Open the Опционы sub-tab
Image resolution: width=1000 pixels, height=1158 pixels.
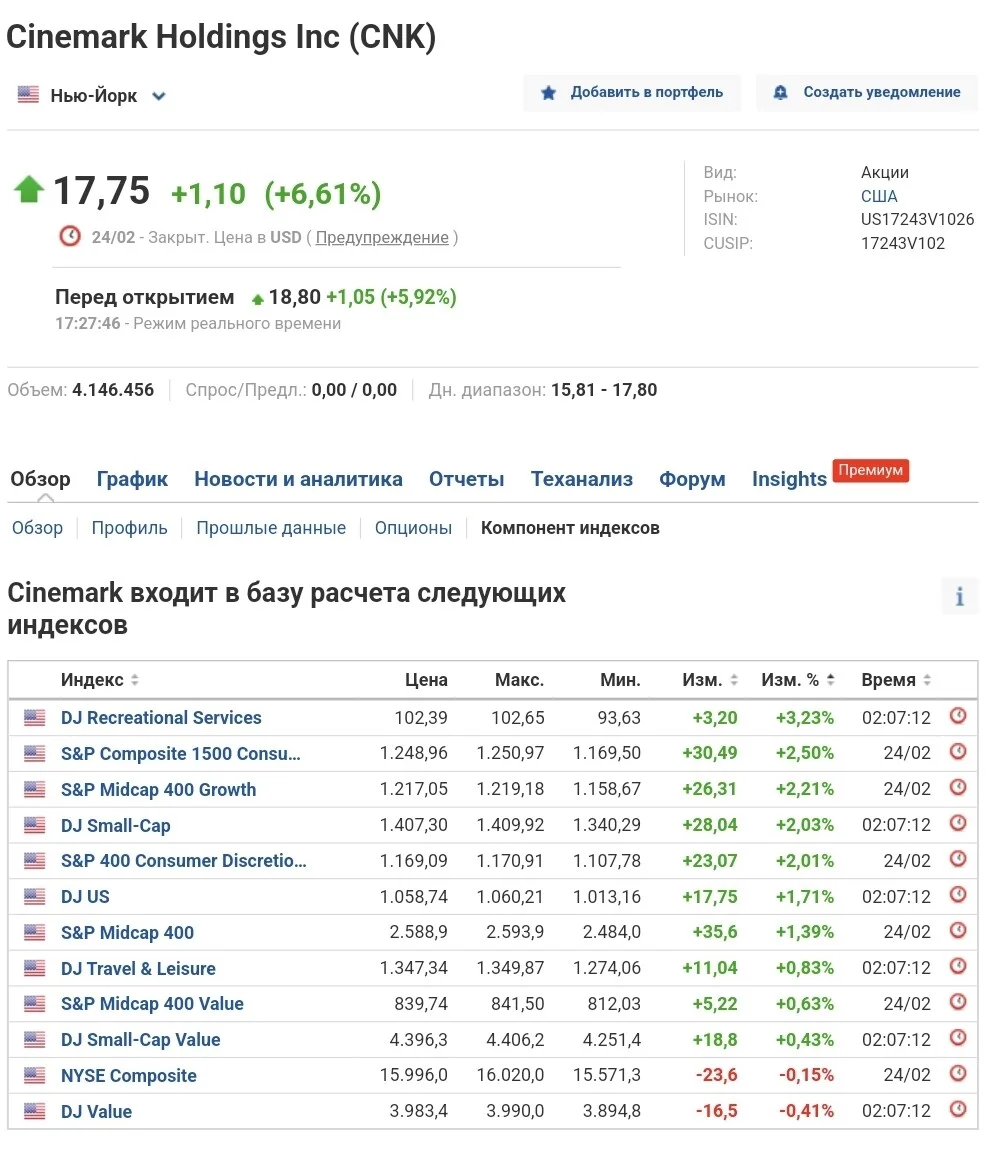click(414, 528)
